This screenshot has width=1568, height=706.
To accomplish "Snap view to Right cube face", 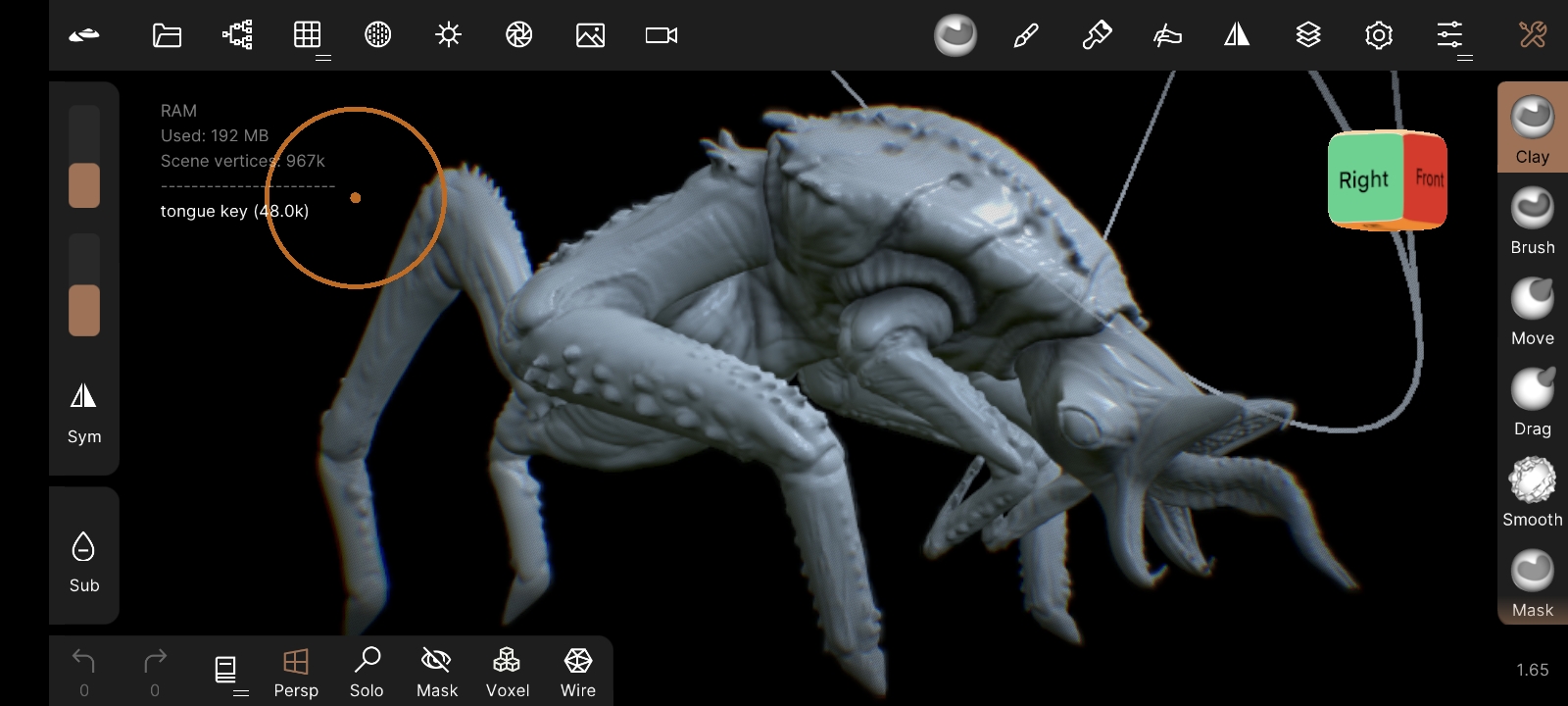I will coord(1365,179).
